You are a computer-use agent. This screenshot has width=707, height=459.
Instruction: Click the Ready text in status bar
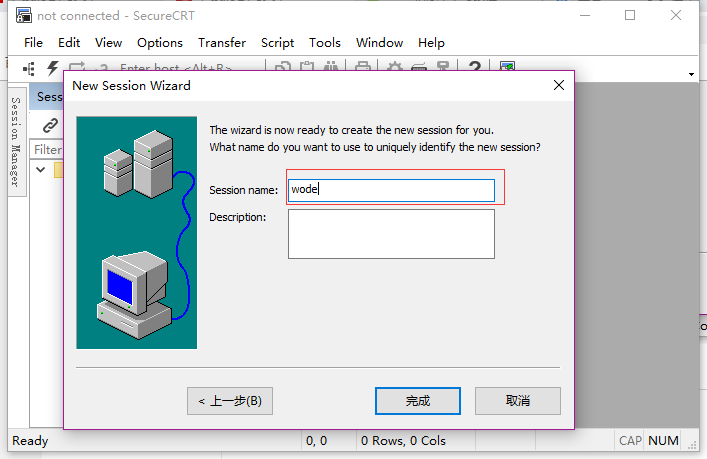(30, 441)
